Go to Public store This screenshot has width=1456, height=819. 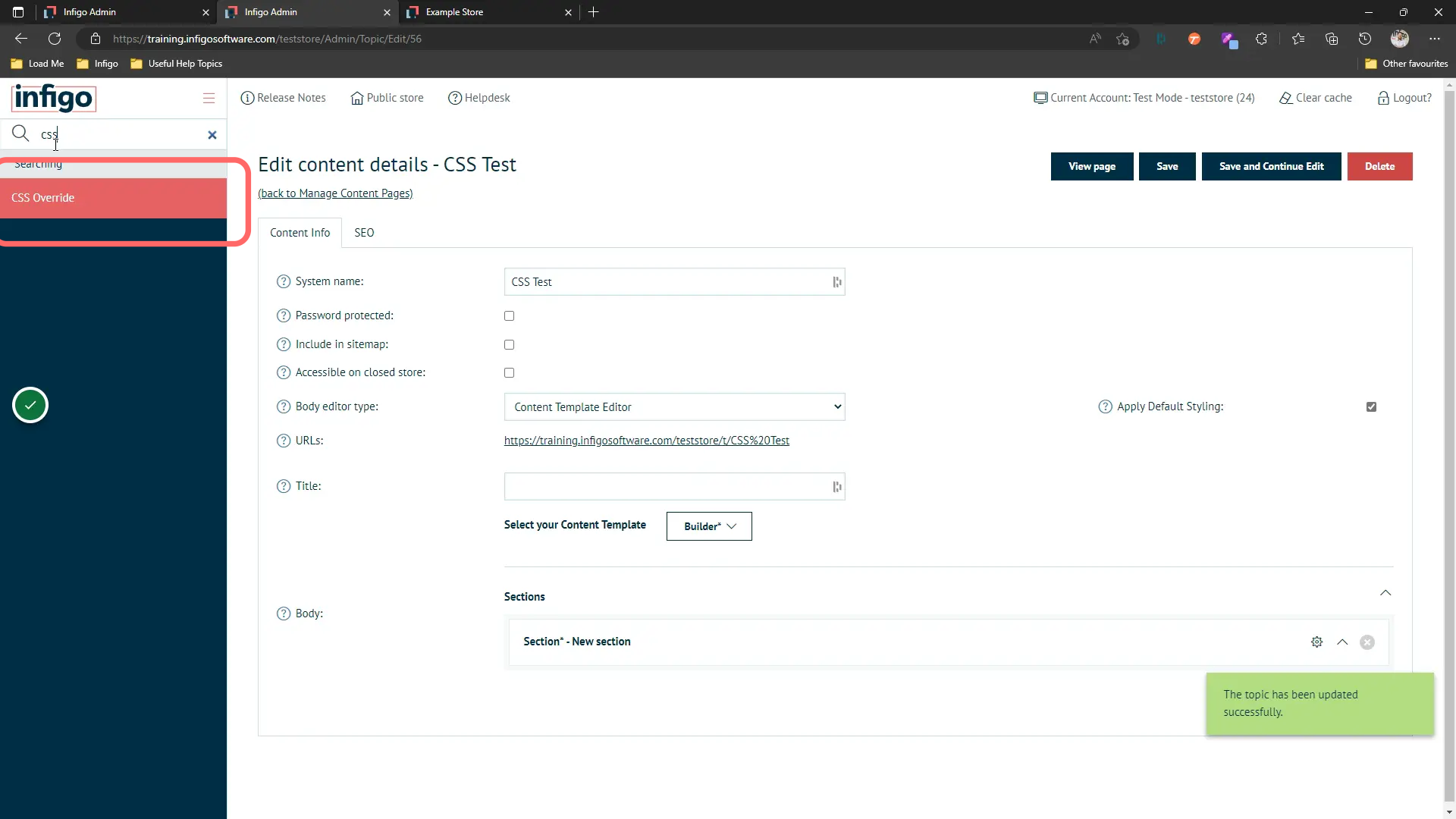tap(388, 98)
